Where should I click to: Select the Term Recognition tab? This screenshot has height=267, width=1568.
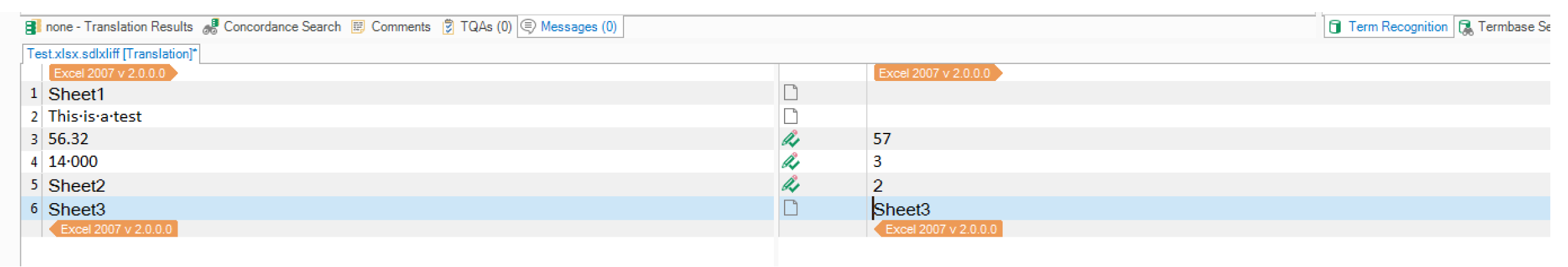click(1397, 27)
